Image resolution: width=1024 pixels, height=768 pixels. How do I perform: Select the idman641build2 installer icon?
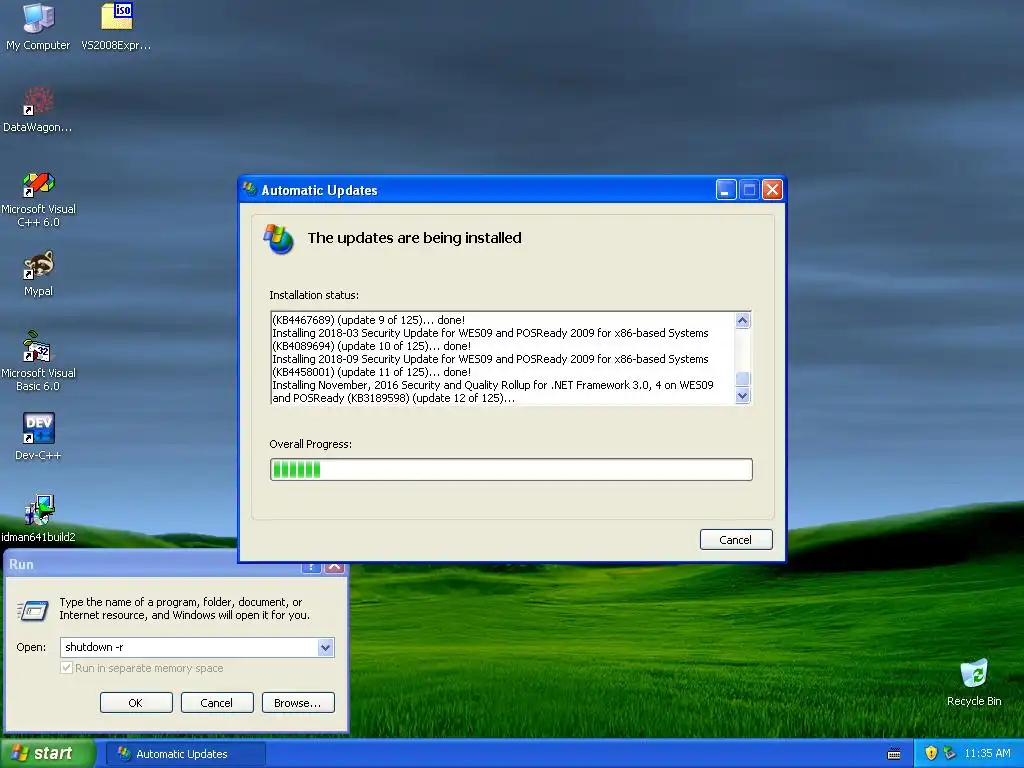tap(38, 519)
